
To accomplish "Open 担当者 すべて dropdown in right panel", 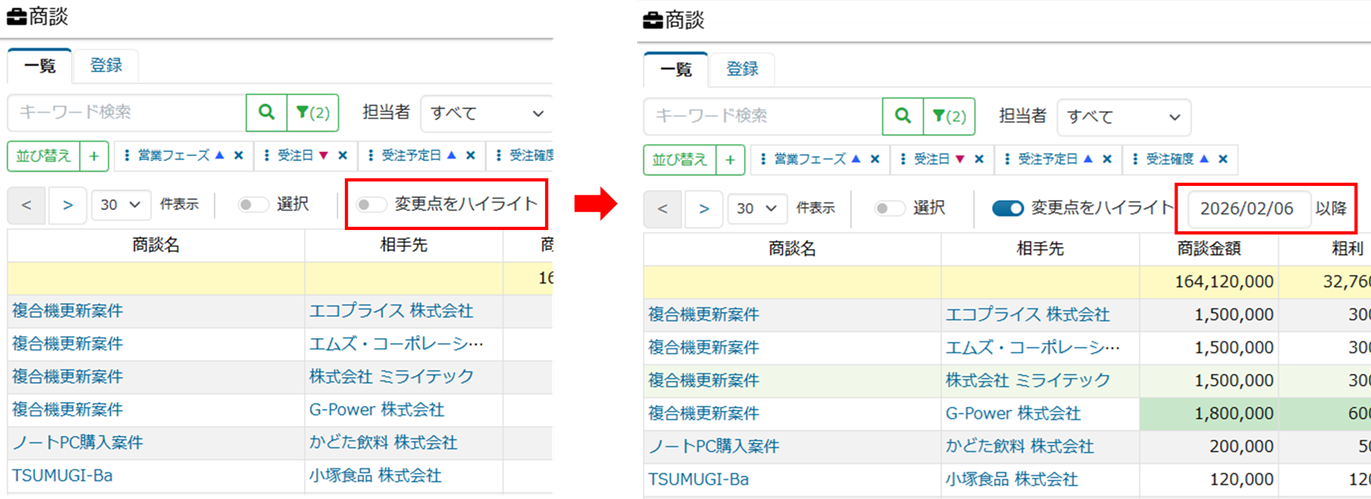I will [1124, 116].
